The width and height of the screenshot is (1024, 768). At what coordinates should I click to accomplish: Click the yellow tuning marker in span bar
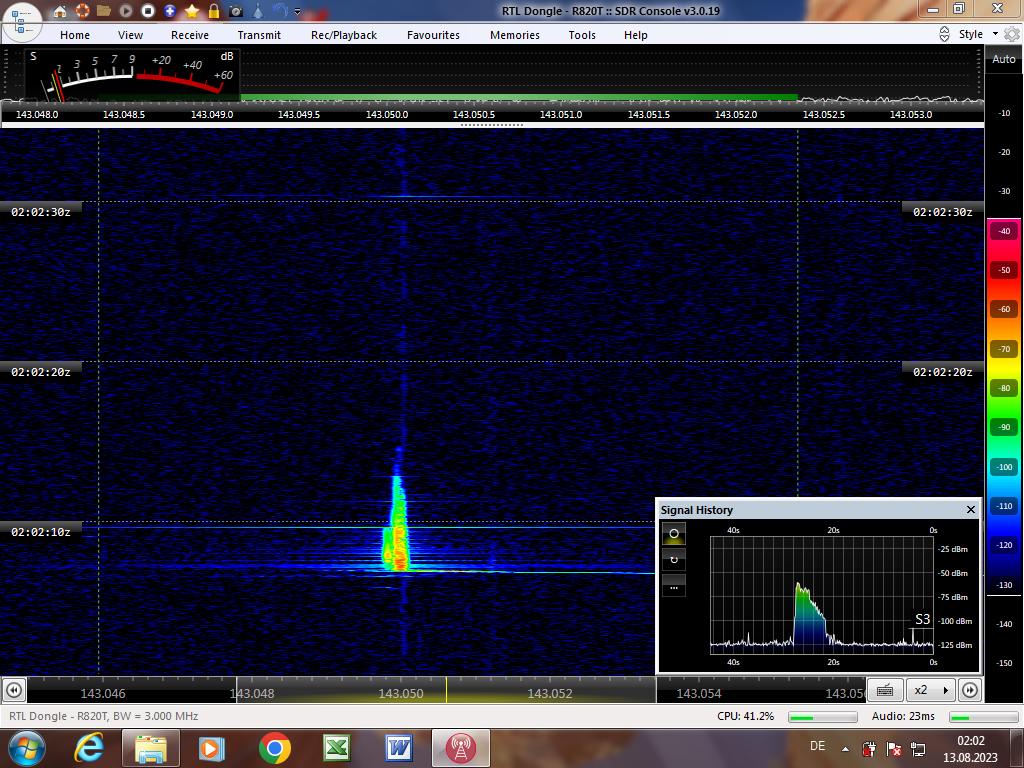447,690
